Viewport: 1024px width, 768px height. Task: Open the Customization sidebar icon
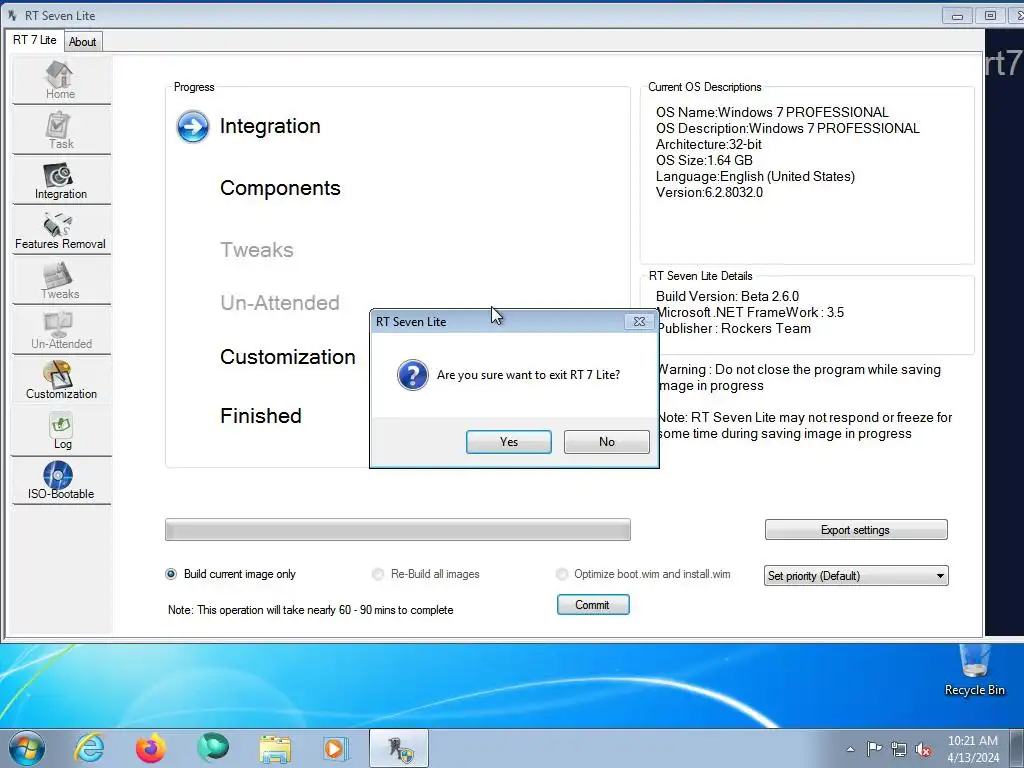(x=60, y=380)
